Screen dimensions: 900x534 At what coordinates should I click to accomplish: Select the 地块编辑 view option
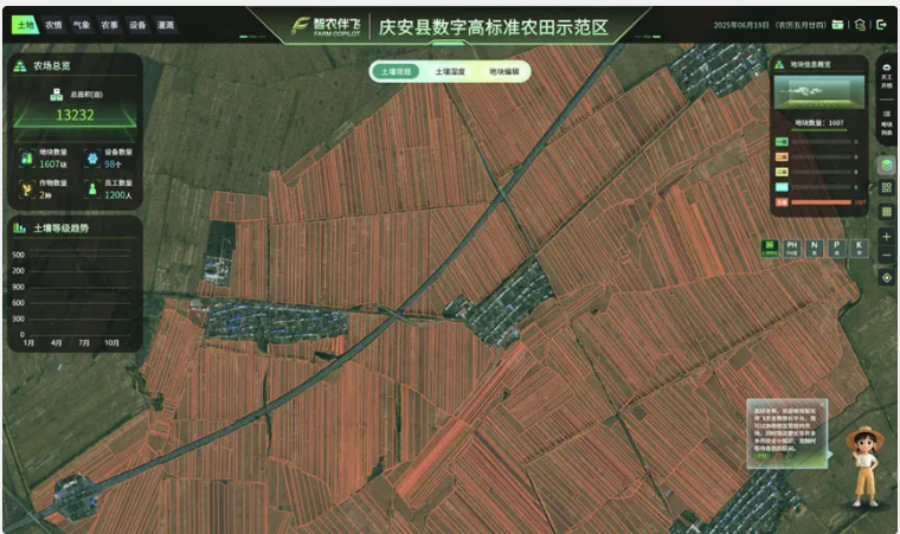[503, 72]
